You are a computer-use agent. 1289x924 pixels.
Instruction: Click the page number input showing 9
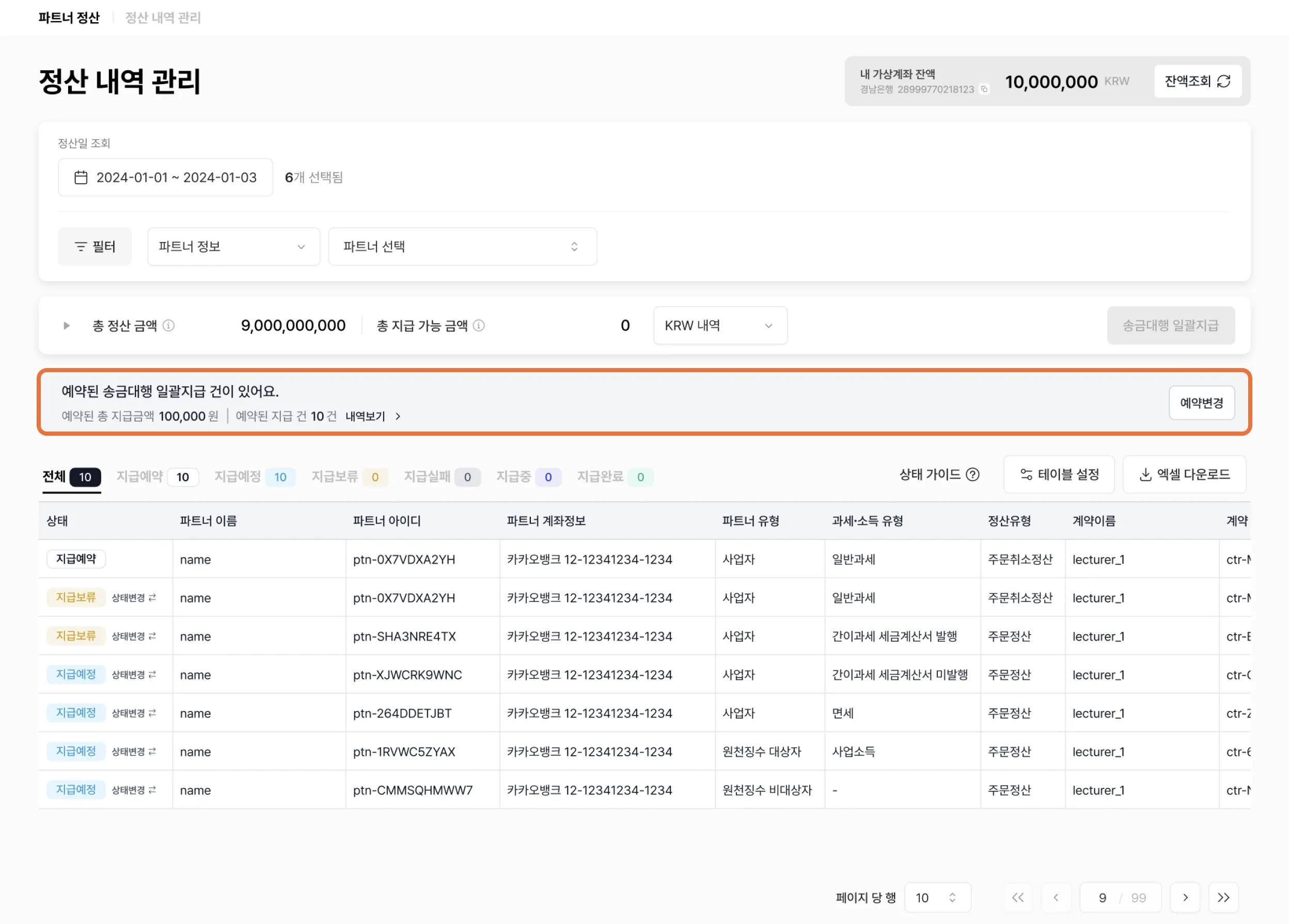pos(1102,897)
